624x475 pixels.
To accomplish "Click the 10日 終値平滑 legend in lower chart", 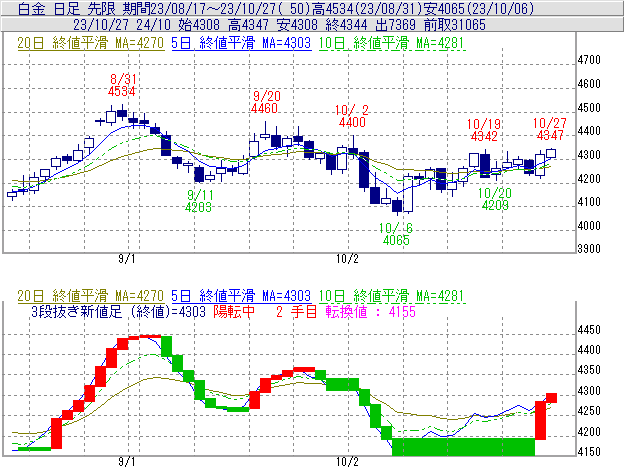I will coord(392,296).
